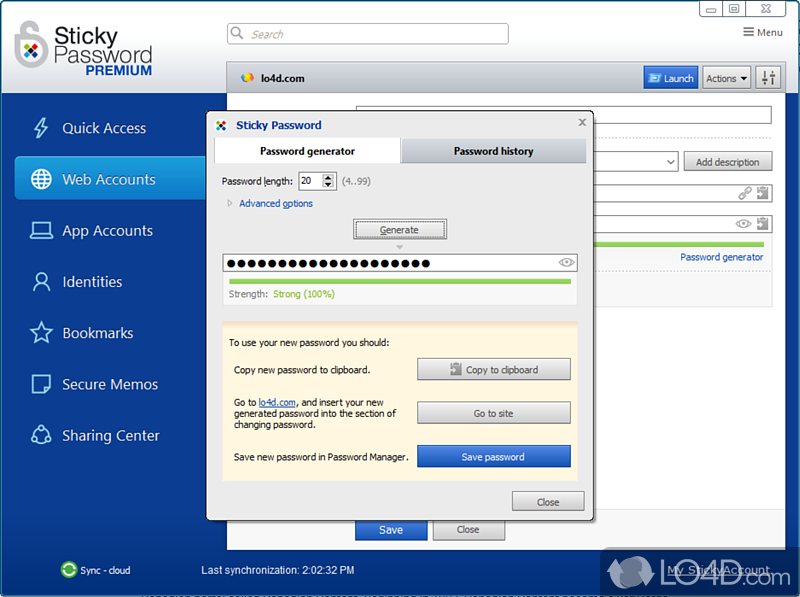
Task: Click Save password button
Action: coord(493,457)
